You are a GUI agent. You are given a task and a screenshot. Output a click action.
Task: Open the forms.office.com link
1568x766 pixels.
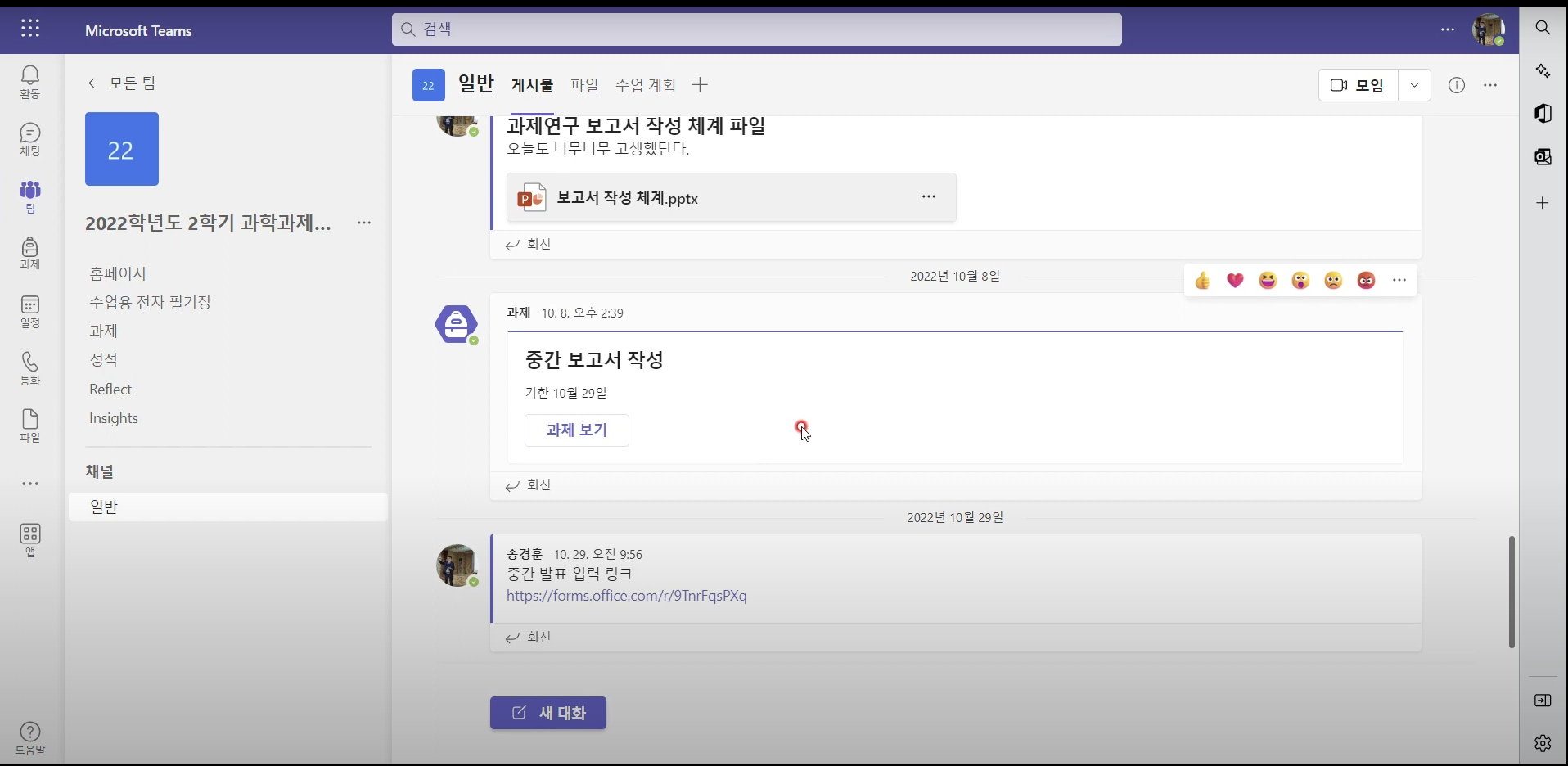[x=626, y=596]
